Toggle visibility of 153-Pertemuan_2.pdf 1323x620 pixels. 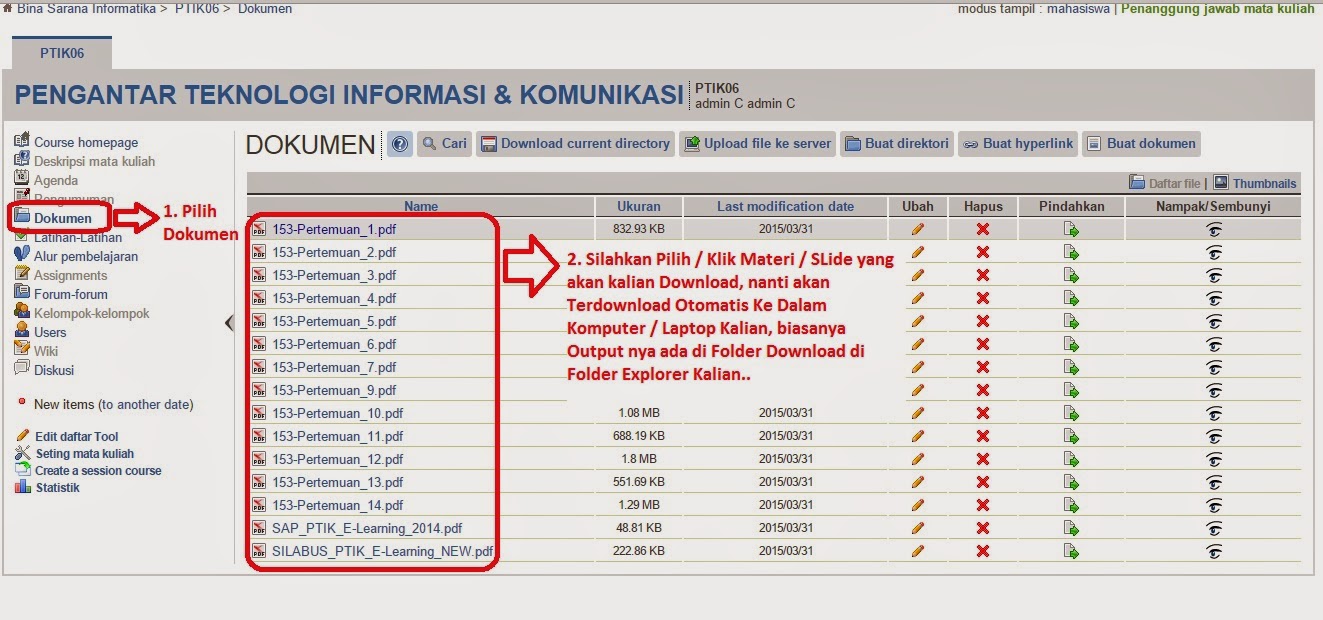click(1213, 251)
